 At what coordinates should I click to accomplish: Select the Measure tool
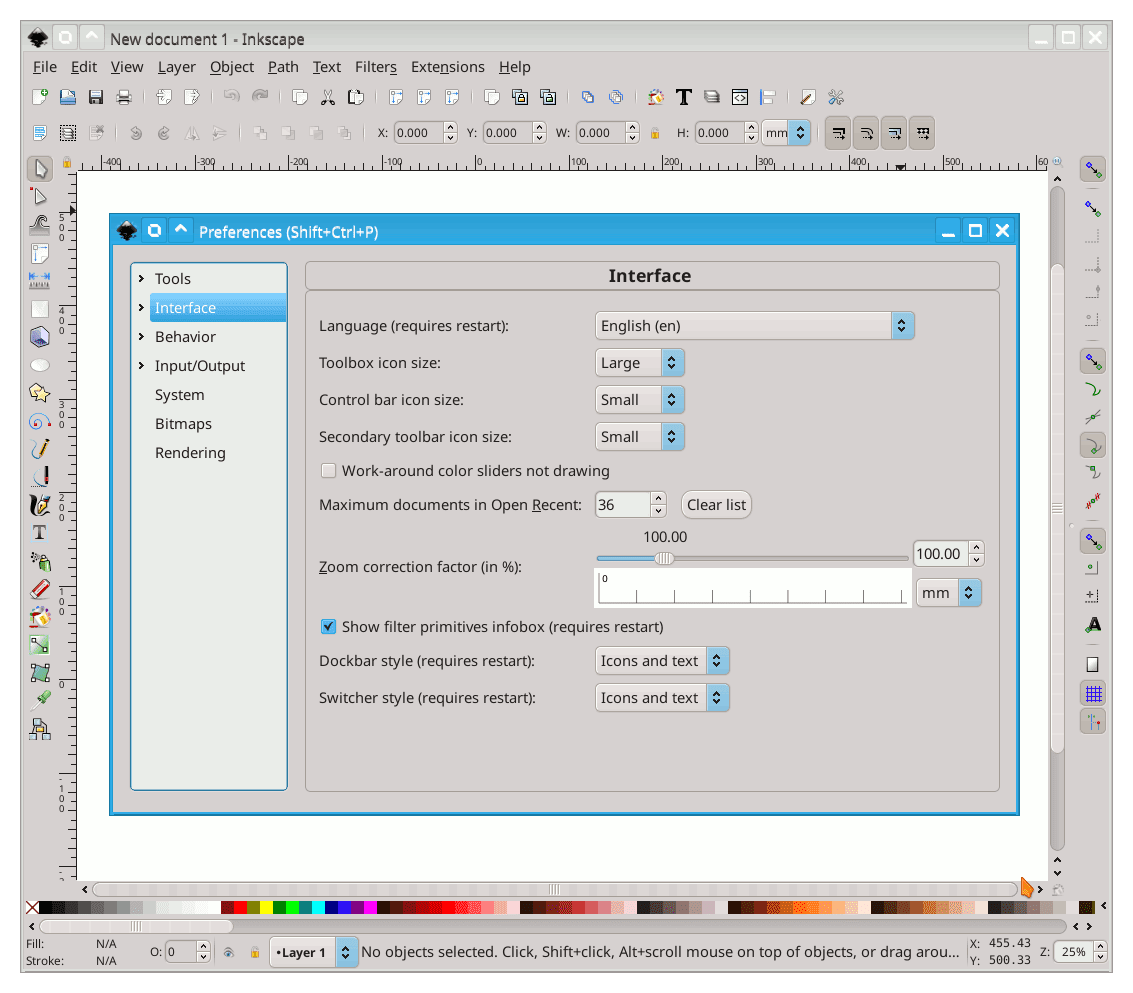(x=40, y=280)
